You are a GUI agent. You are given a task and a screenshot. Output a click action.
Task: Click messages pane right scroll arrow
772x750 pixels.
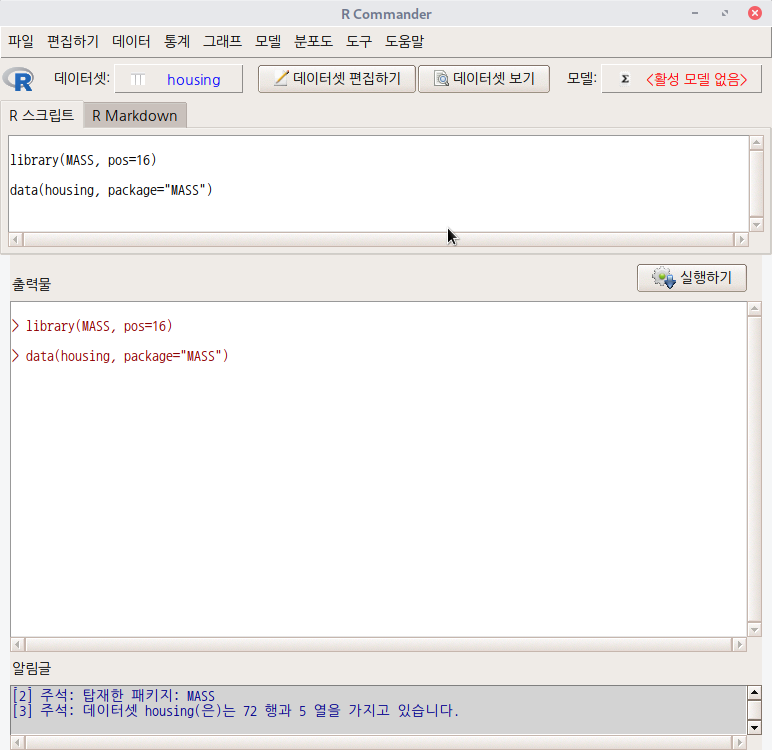(x=739, y=742)
